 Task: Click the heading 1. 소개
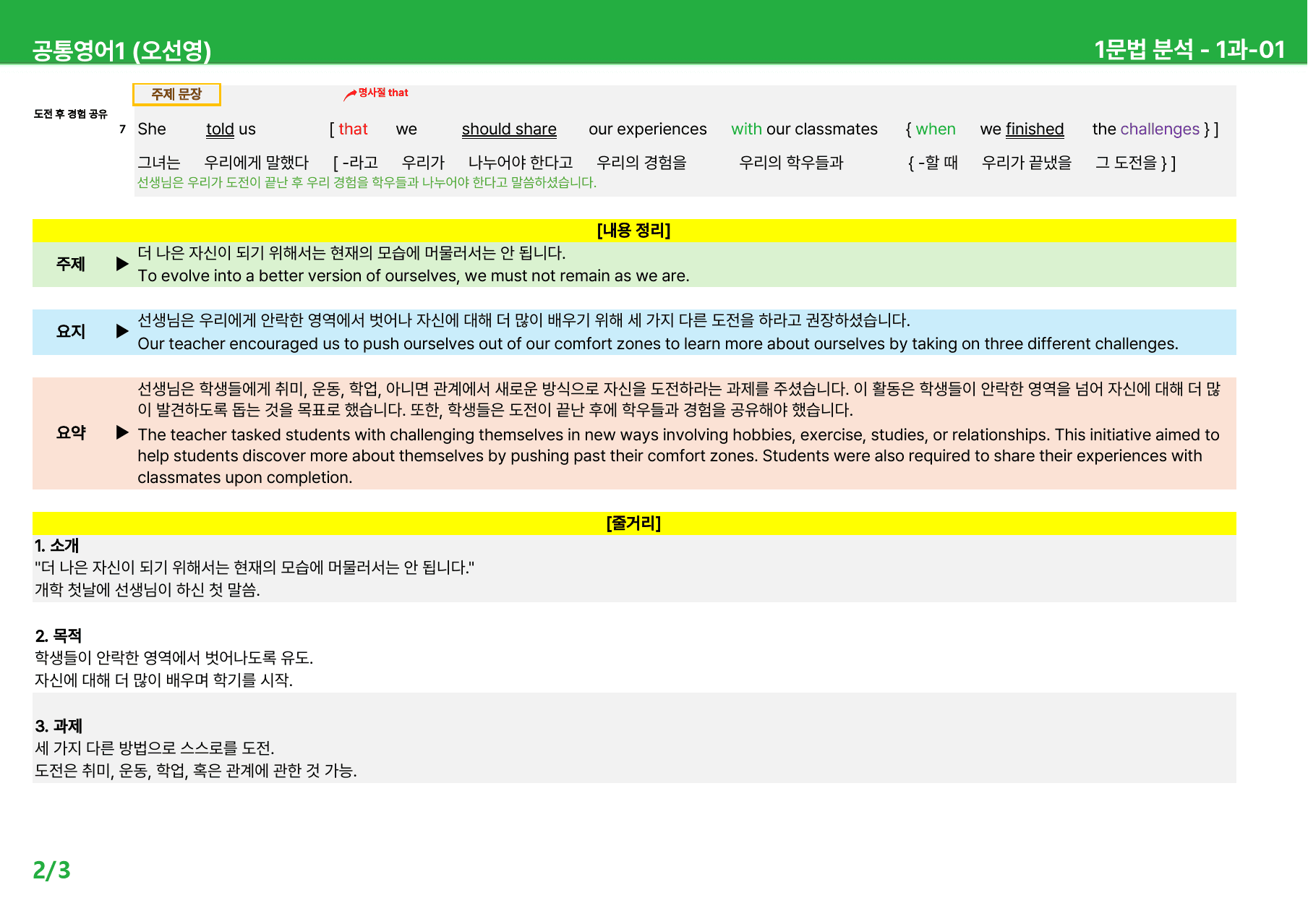56,546
